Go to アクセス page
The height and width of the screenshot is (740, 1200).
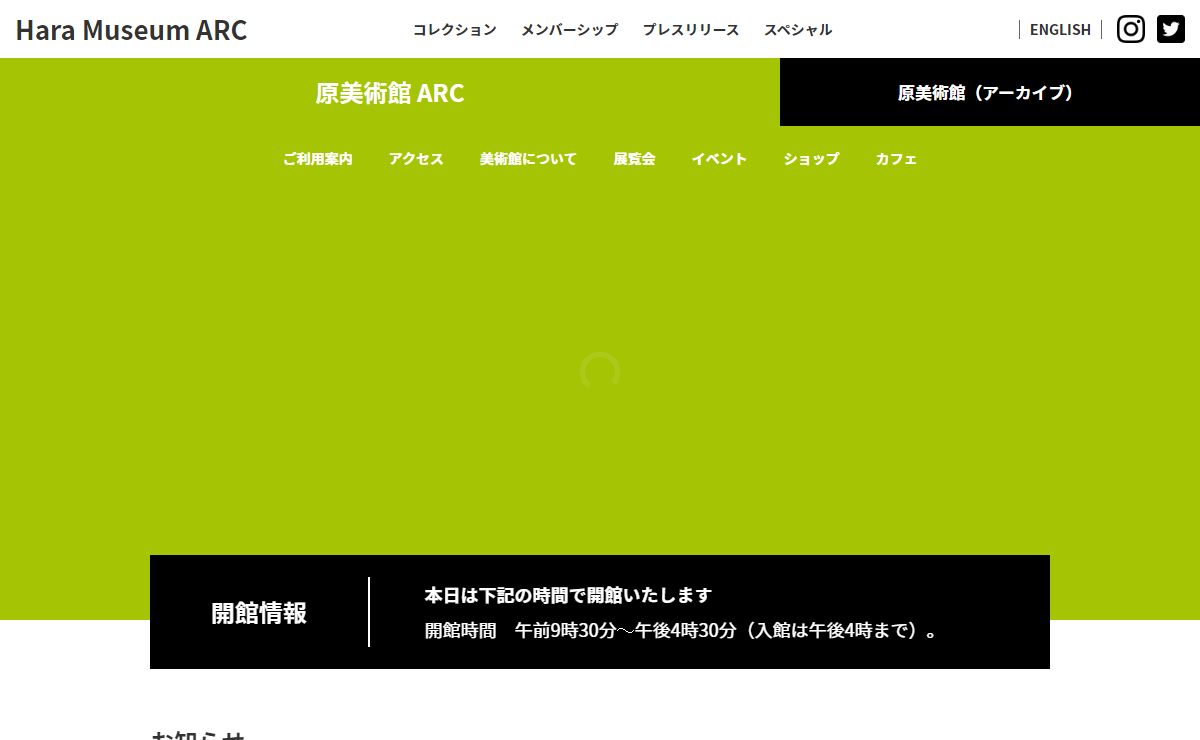coord(416,159)
